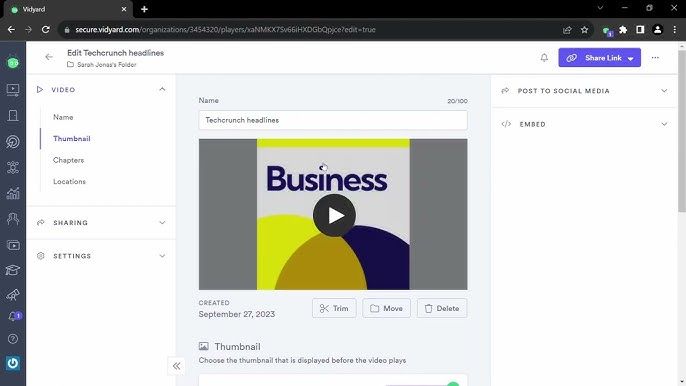Expand Post to Social Media panel

[x=664, y=91]
